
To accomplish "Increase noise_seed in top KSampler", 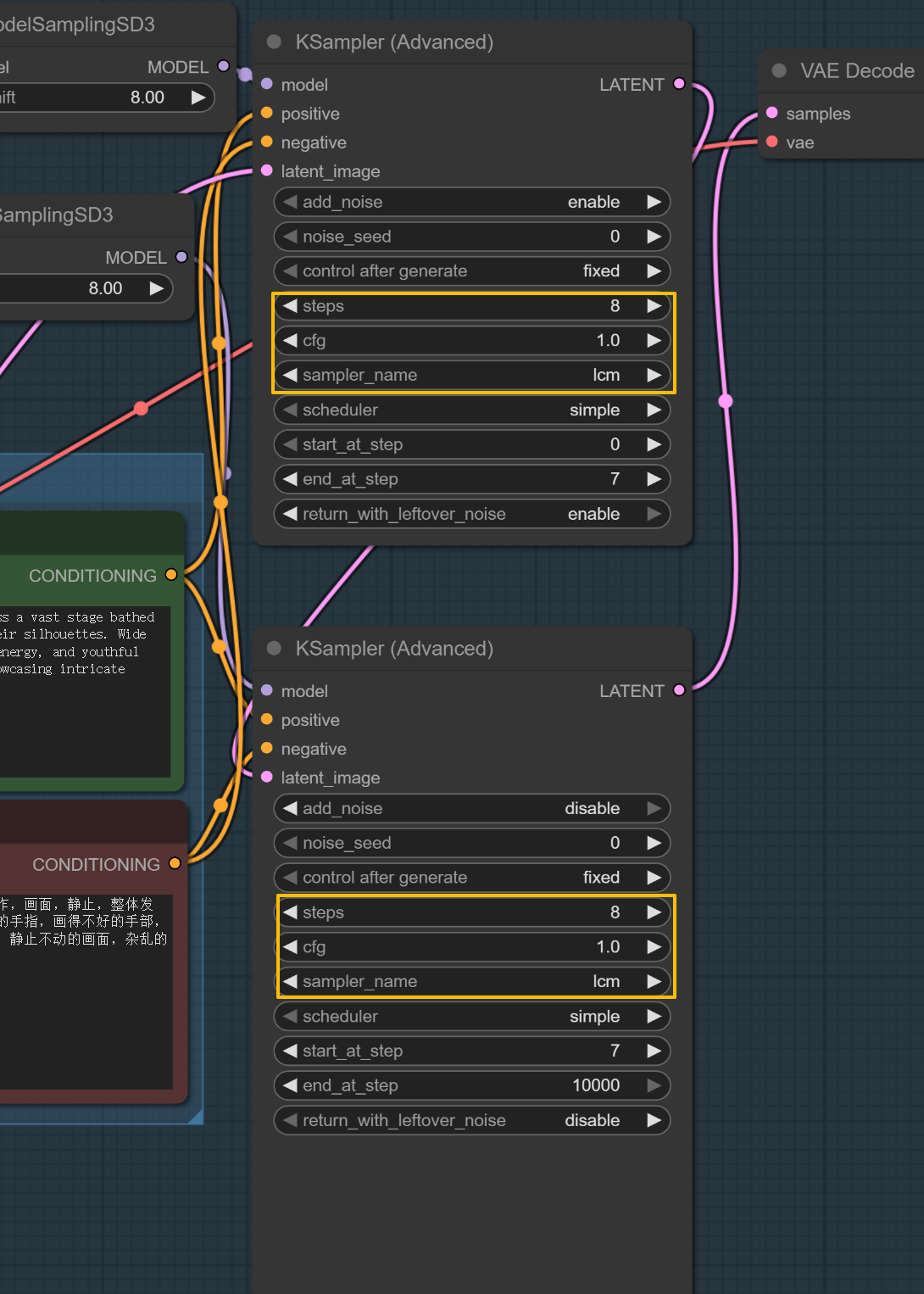I will tap(654, 237).
